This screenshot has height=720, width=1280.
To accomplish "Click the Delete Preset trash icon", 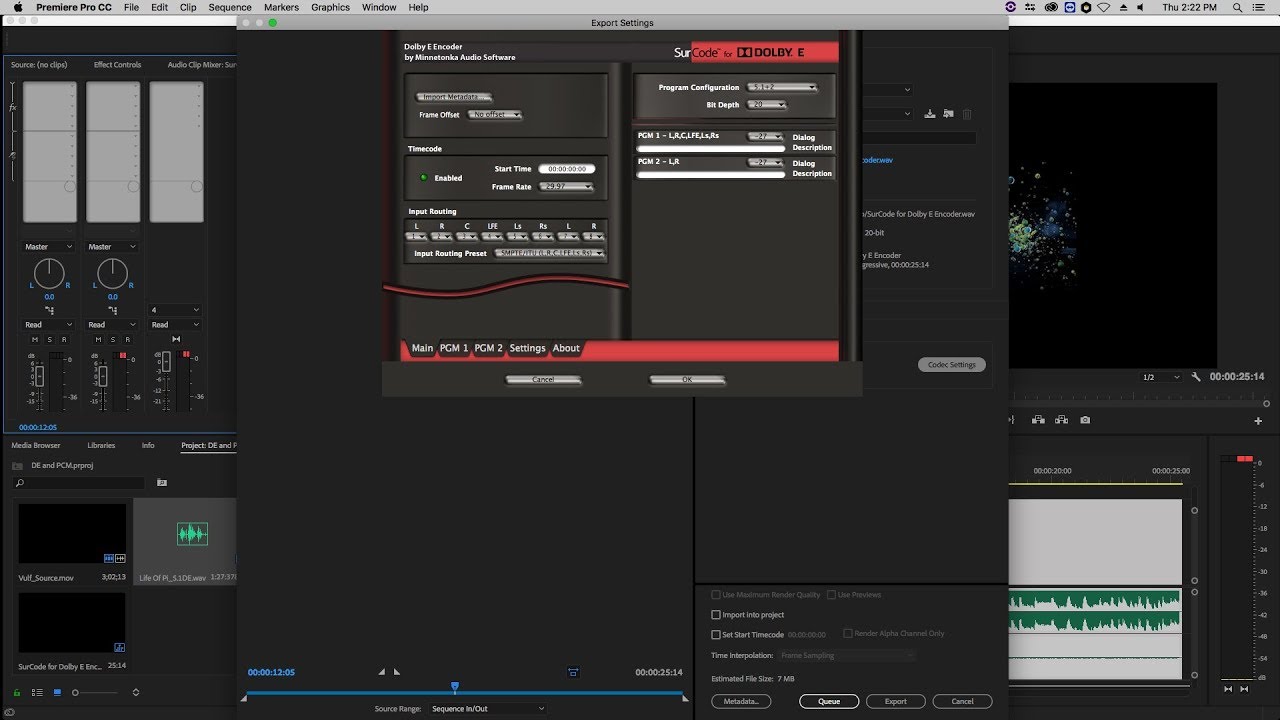I will coord(967,114).
